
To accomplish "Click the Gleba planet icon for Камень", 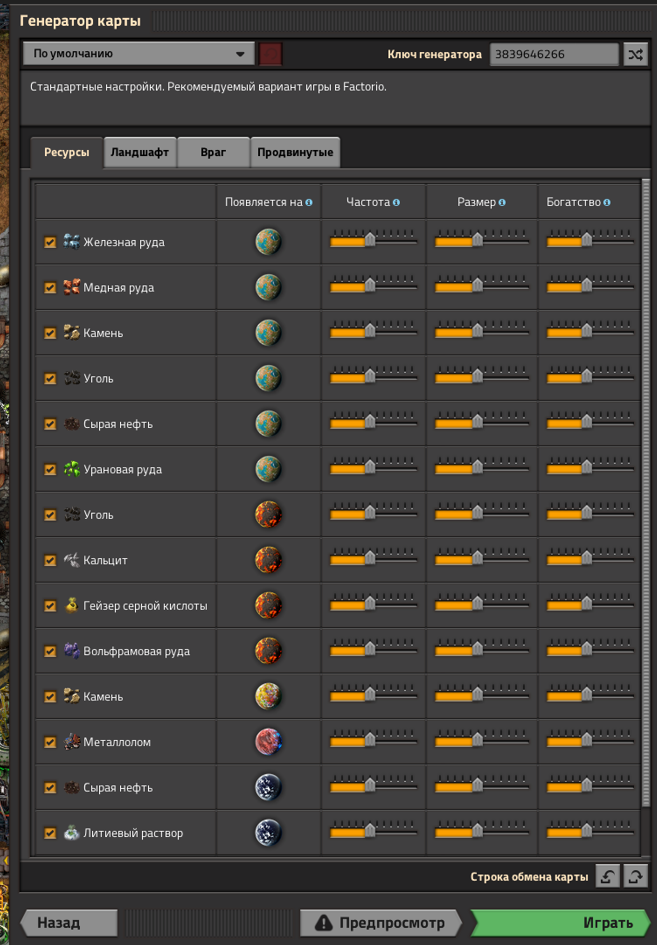I will [268, 696].
